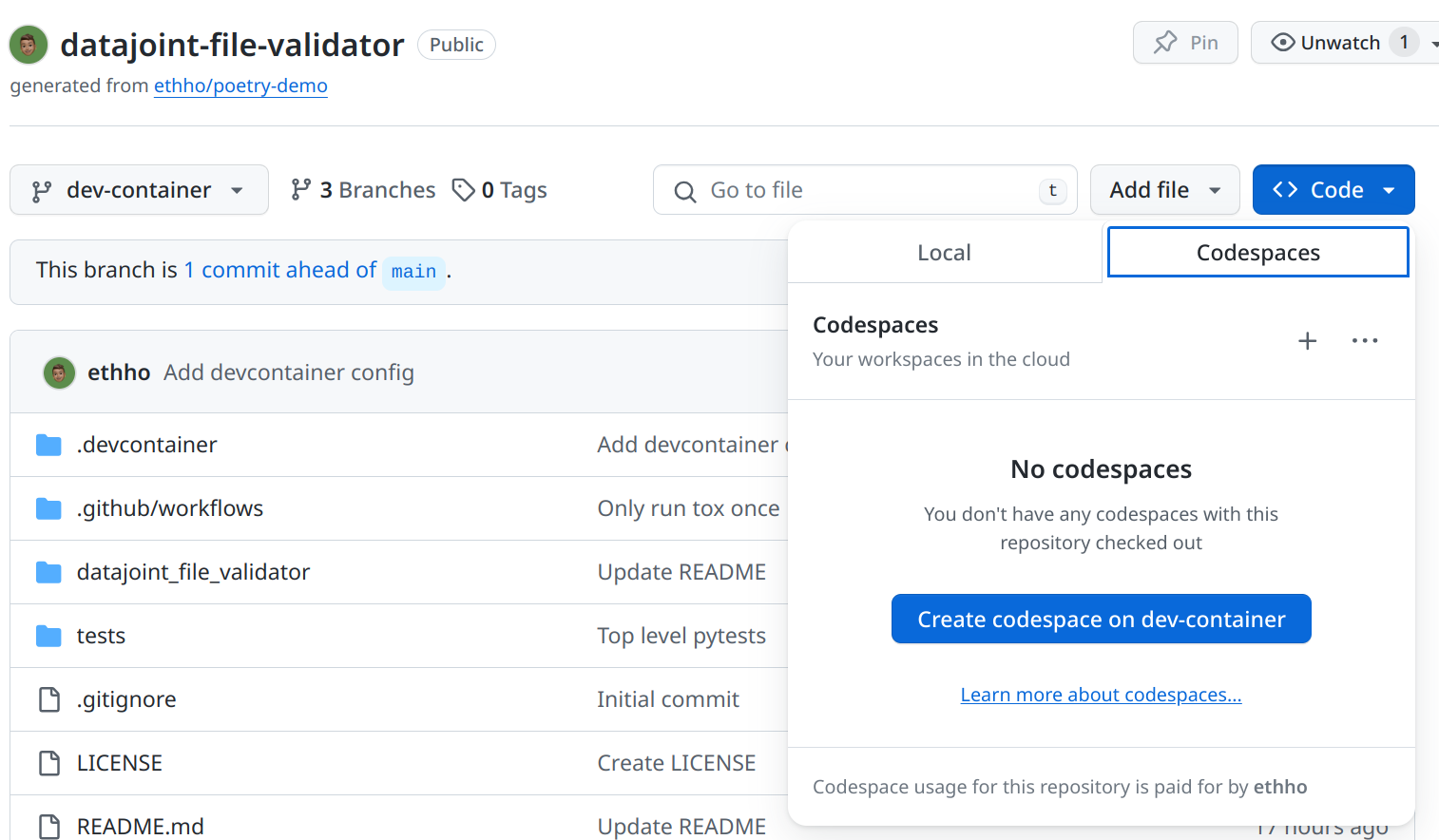Click the code brackets icon on Code button

(x=1285, y=190)
